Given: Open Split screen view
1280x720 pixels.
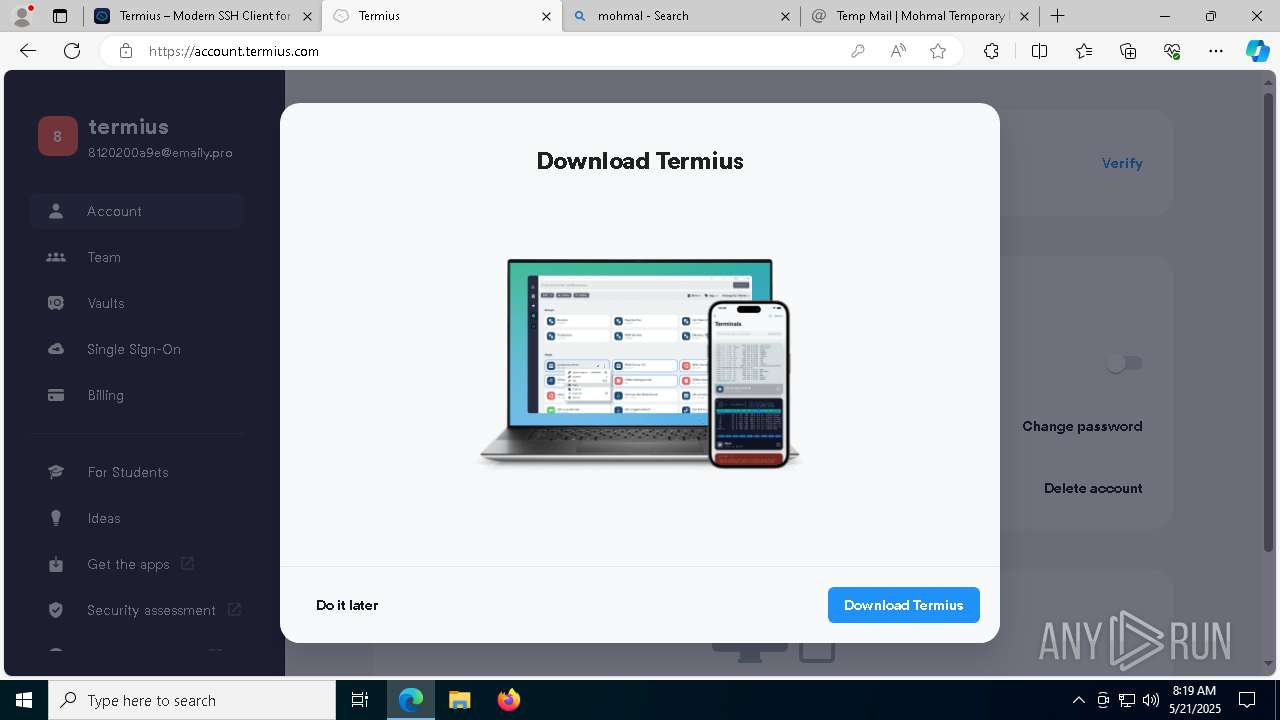Looking at the screenshot, I should click(x=1039, y=51).
